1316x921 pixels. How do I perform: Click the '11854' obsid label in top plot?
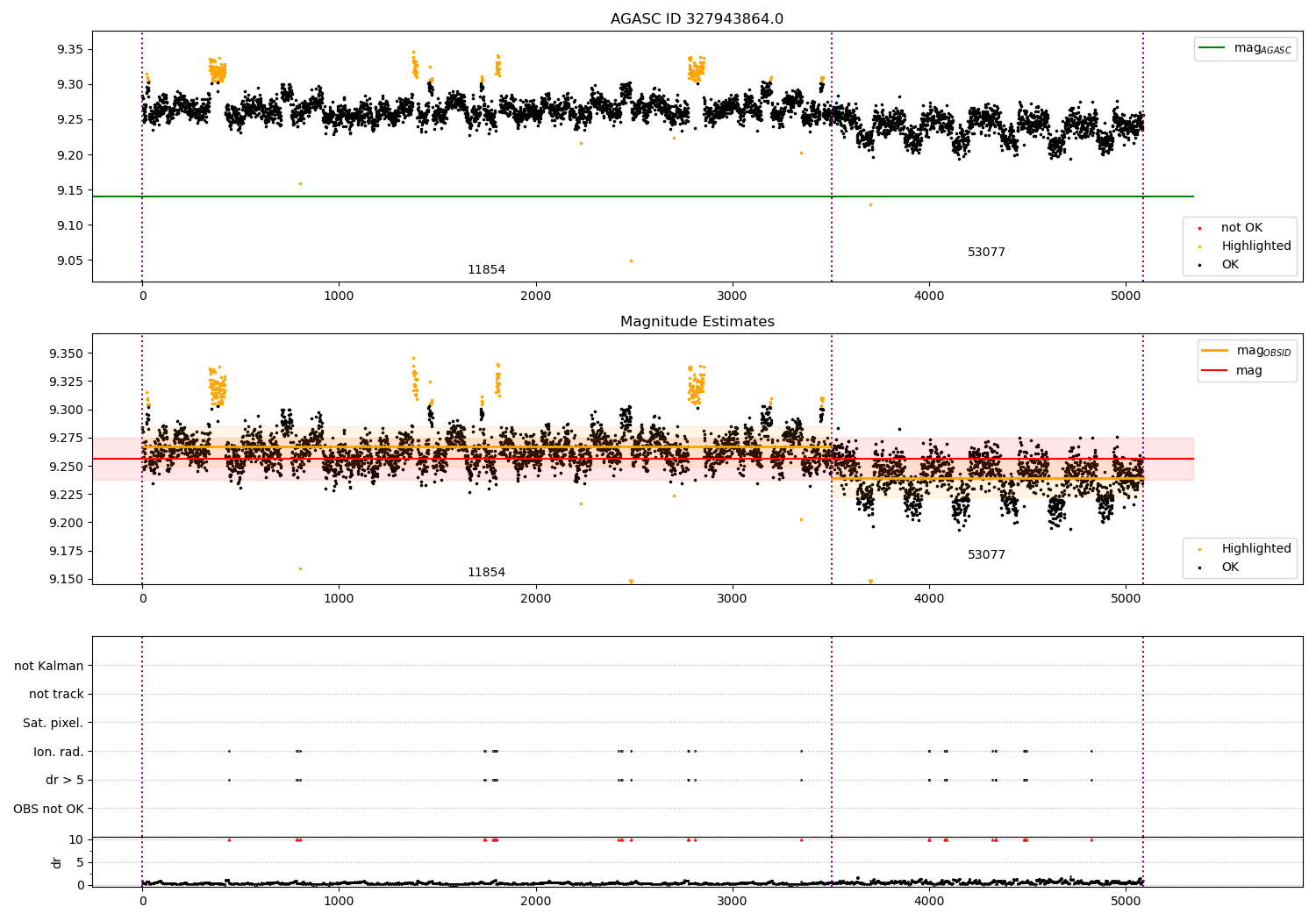point(486,270)
